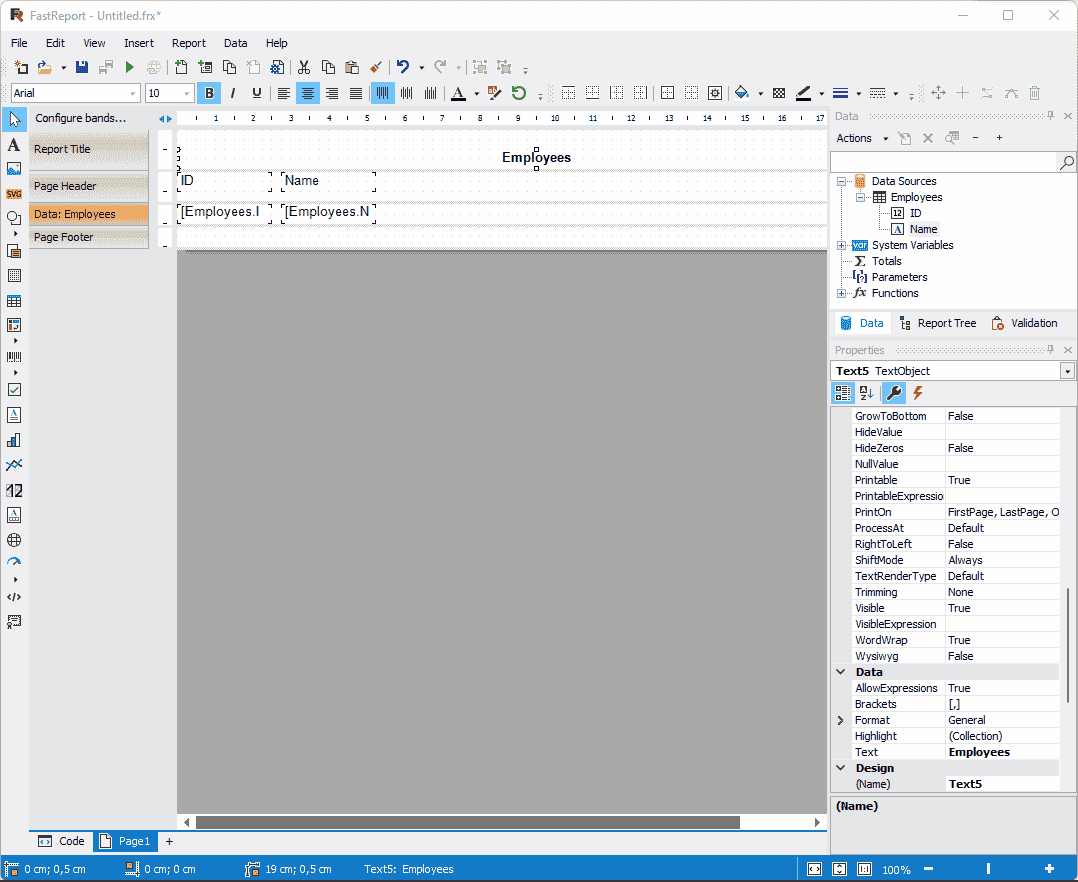Add a new page with the plus tab
The width and height of the screenshot is (1078, 882).
pyautogui.click(x=169, y=841)
